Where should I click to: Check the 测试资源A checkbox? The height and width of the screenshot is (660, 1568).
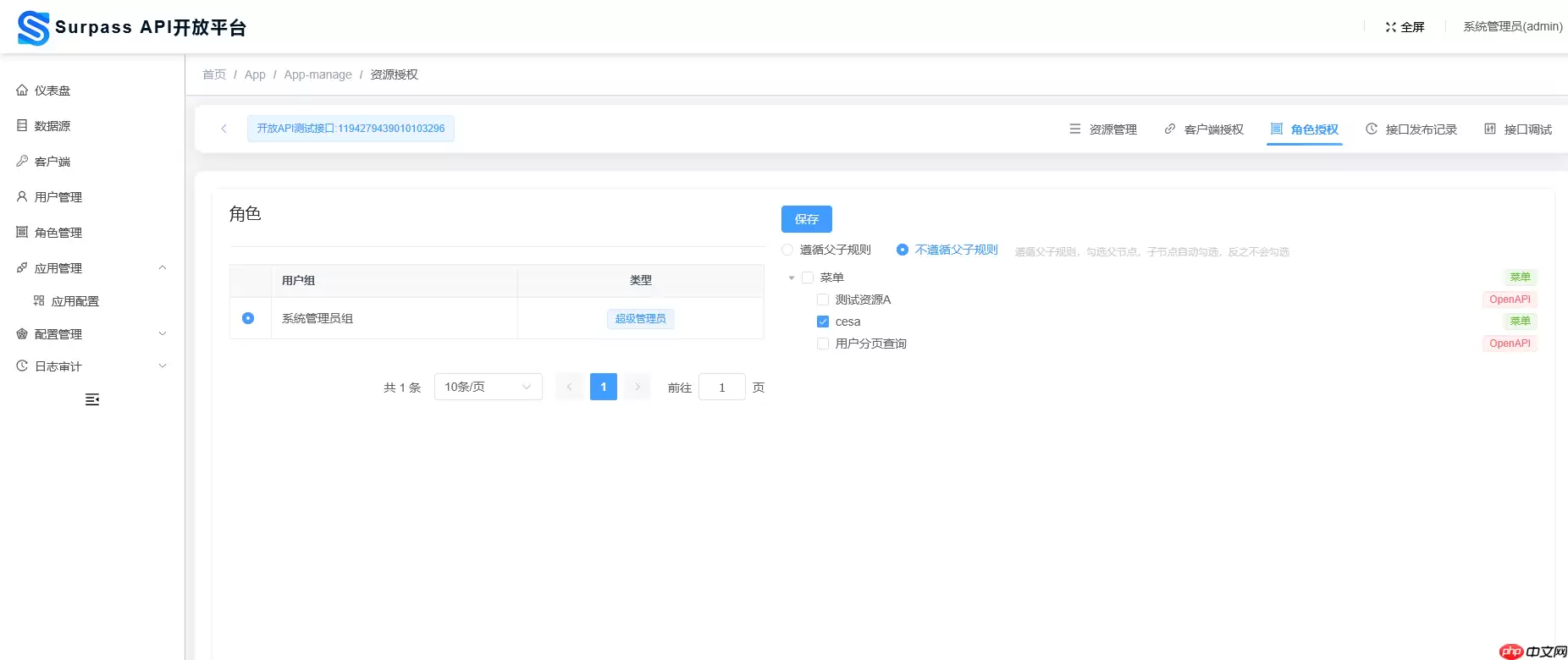[823, 300]
